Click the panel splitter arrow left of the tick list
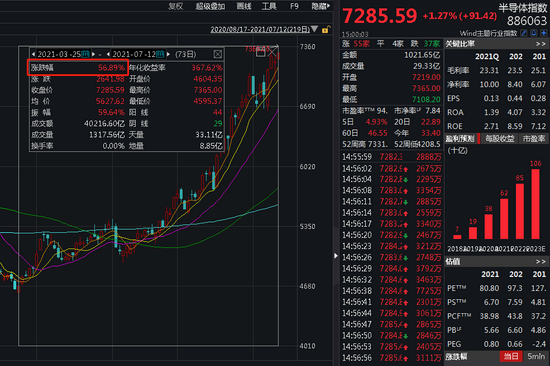 click(336, 256)
